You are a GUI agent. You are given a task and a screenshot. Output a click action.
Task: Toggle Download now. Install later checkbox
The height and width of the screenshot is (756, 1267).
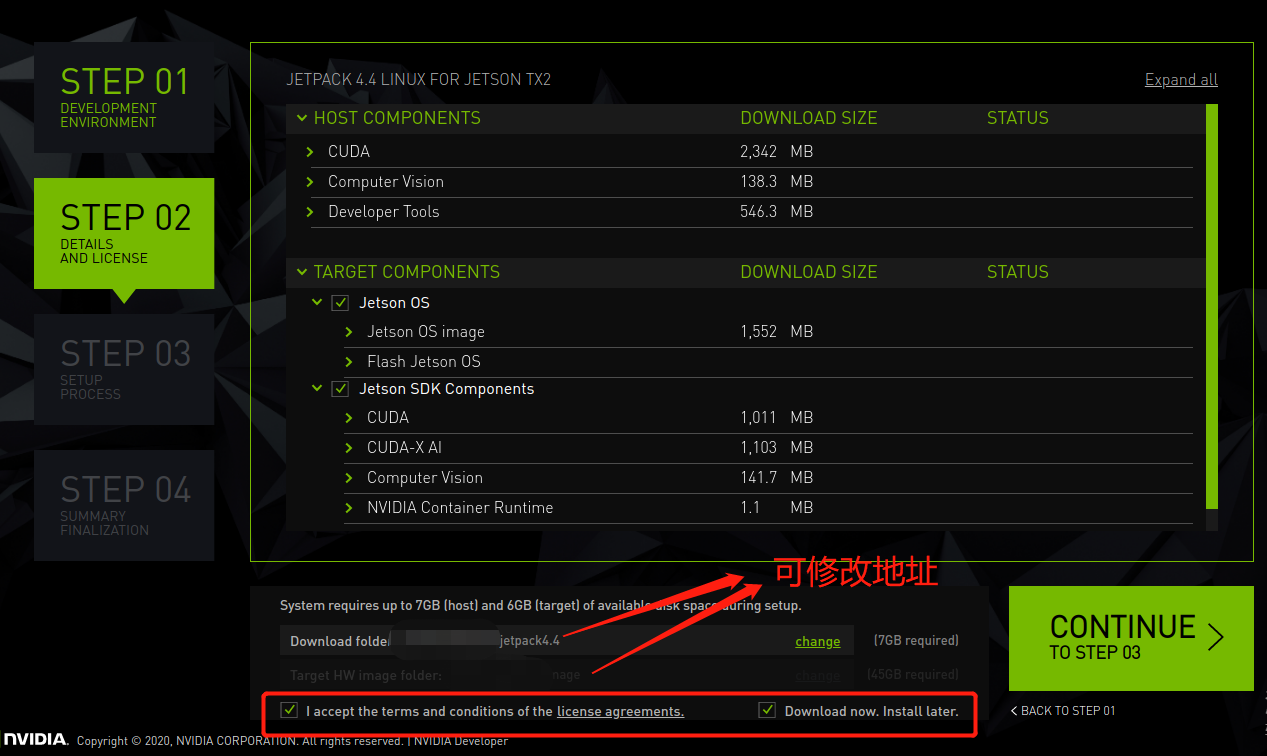click(767, 710)
